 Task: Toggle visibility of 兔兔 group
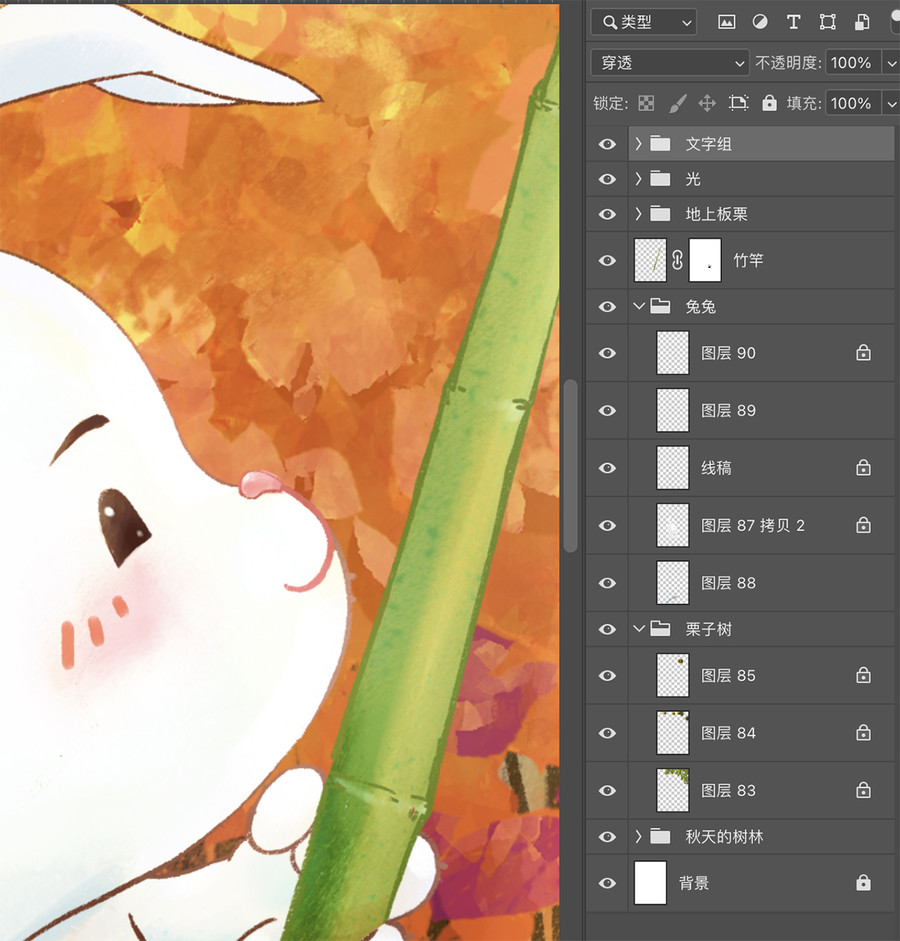(x=607, y=307)
